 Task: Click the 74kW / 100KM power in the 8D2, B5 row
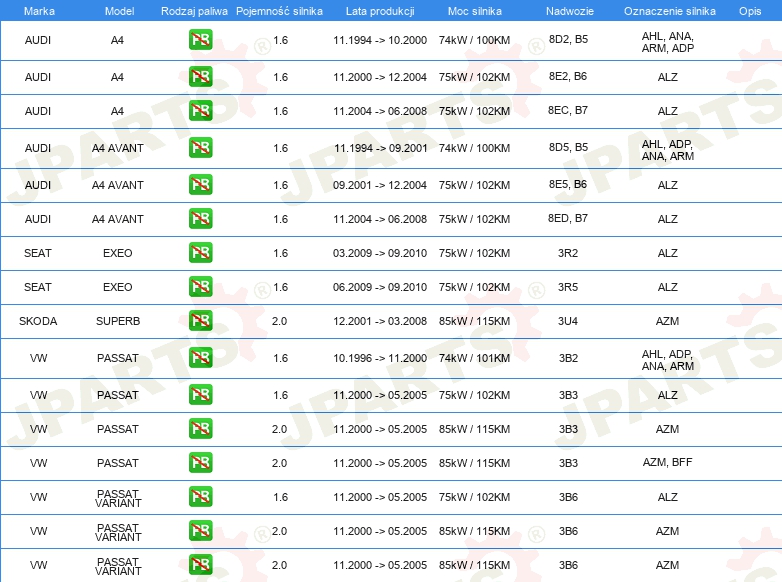tap(474, 40)
